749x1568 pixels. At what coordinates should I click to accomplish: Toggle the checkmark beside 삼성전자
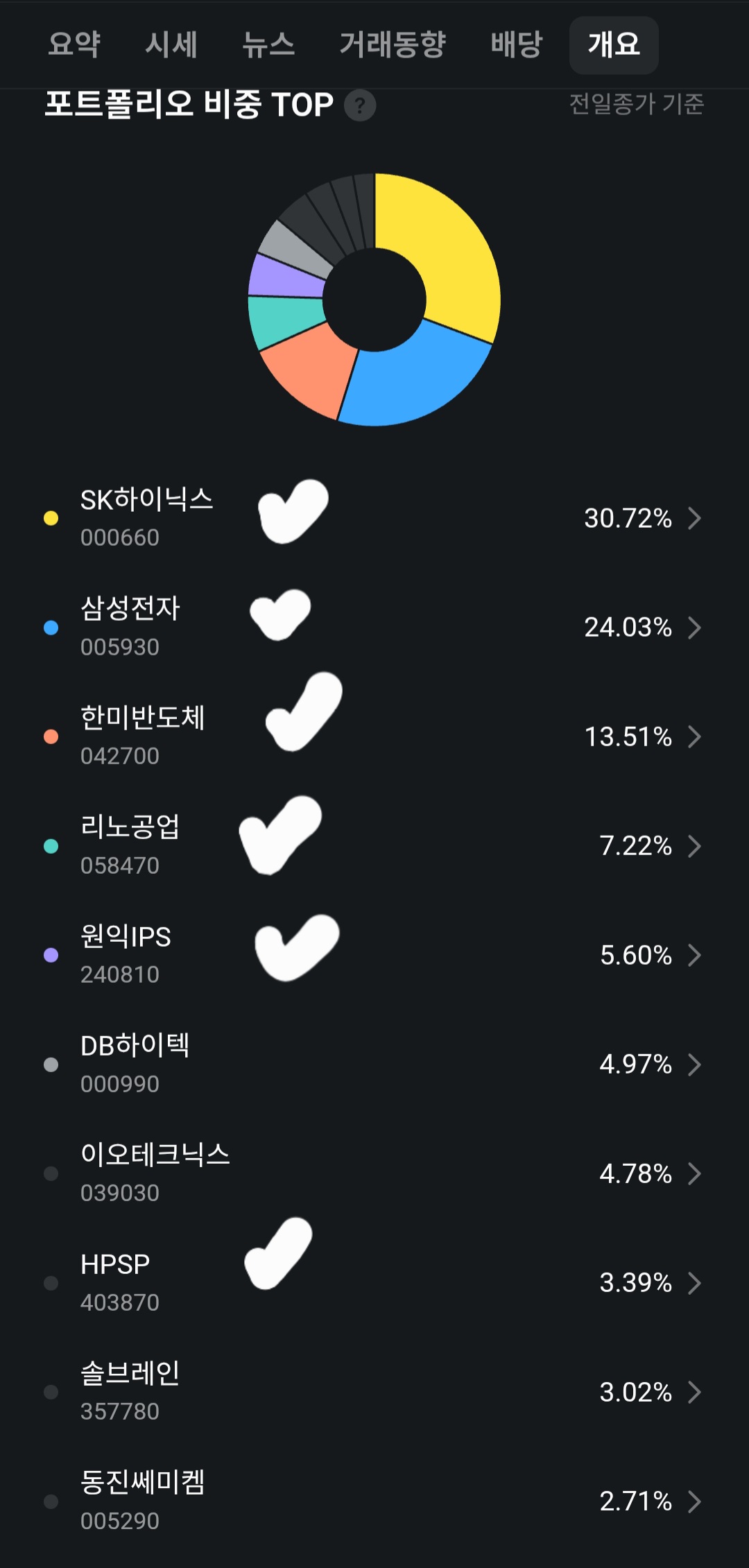point(280,614)
